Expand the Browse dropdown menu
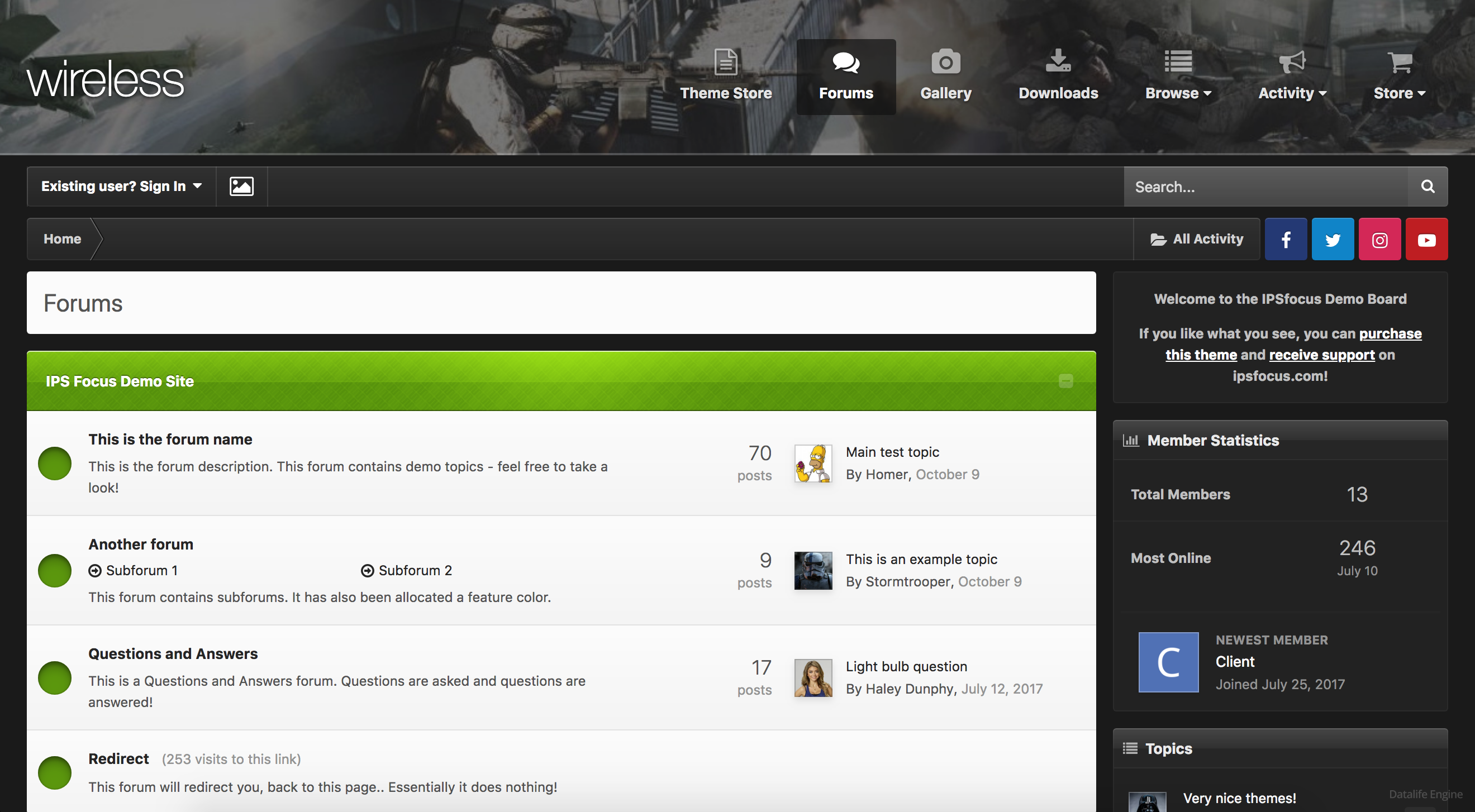This screenshot has width=1475, height=812. [x=1178, y=77]
